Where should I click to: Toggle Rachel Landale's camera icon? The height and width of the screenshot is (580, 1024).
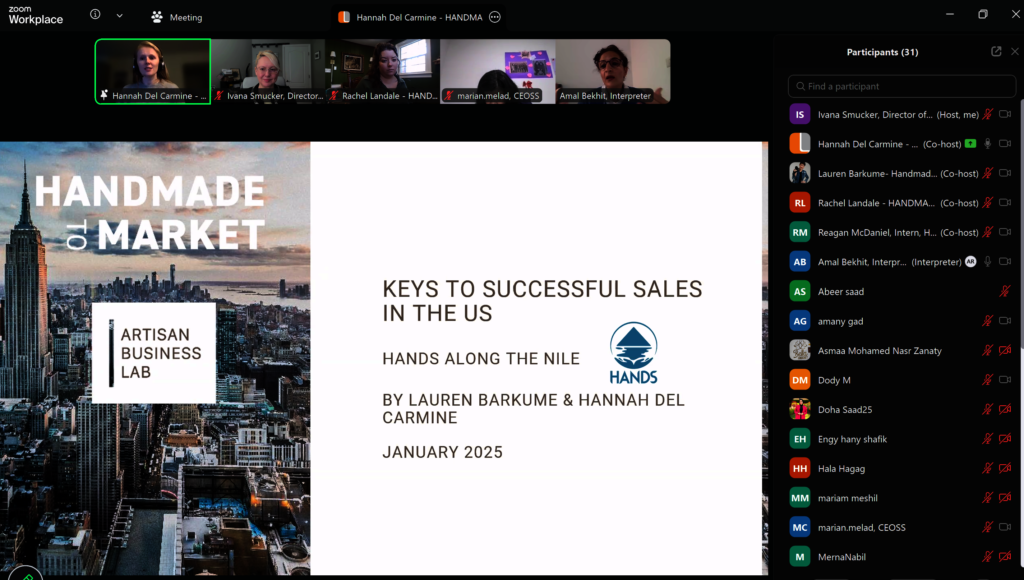coord(1005,203)
